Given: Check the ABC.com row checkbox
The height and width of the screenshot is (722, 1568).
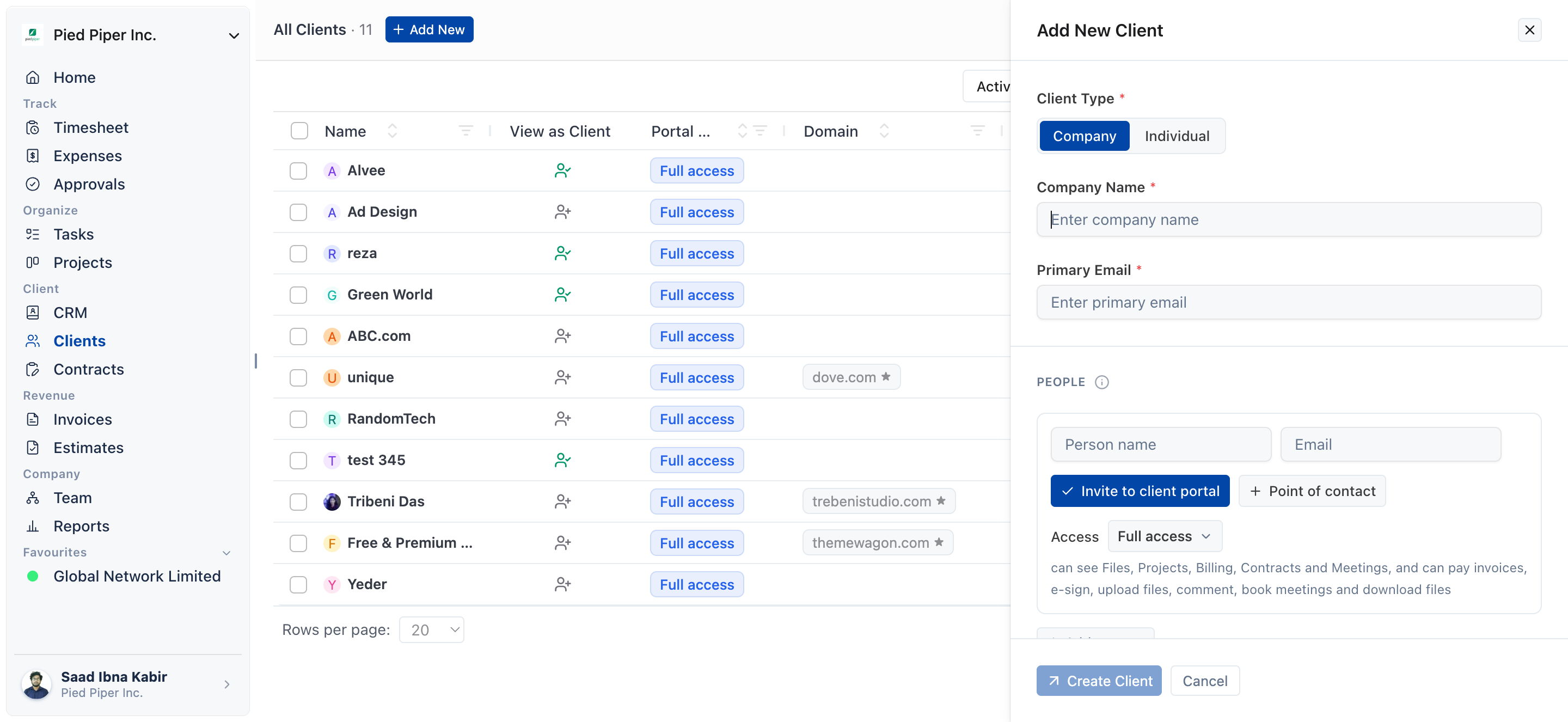Looking at the screenshot, I should point(298,336).
